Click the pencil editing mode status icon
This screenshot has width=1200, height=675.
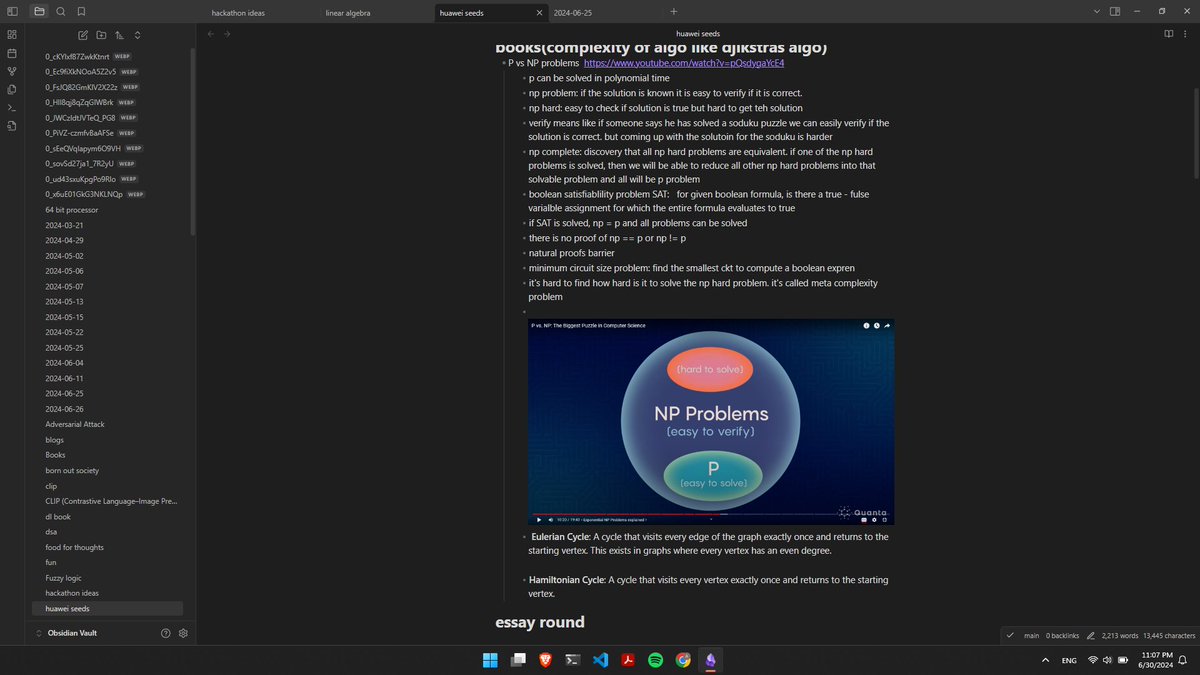[1092, 635]
